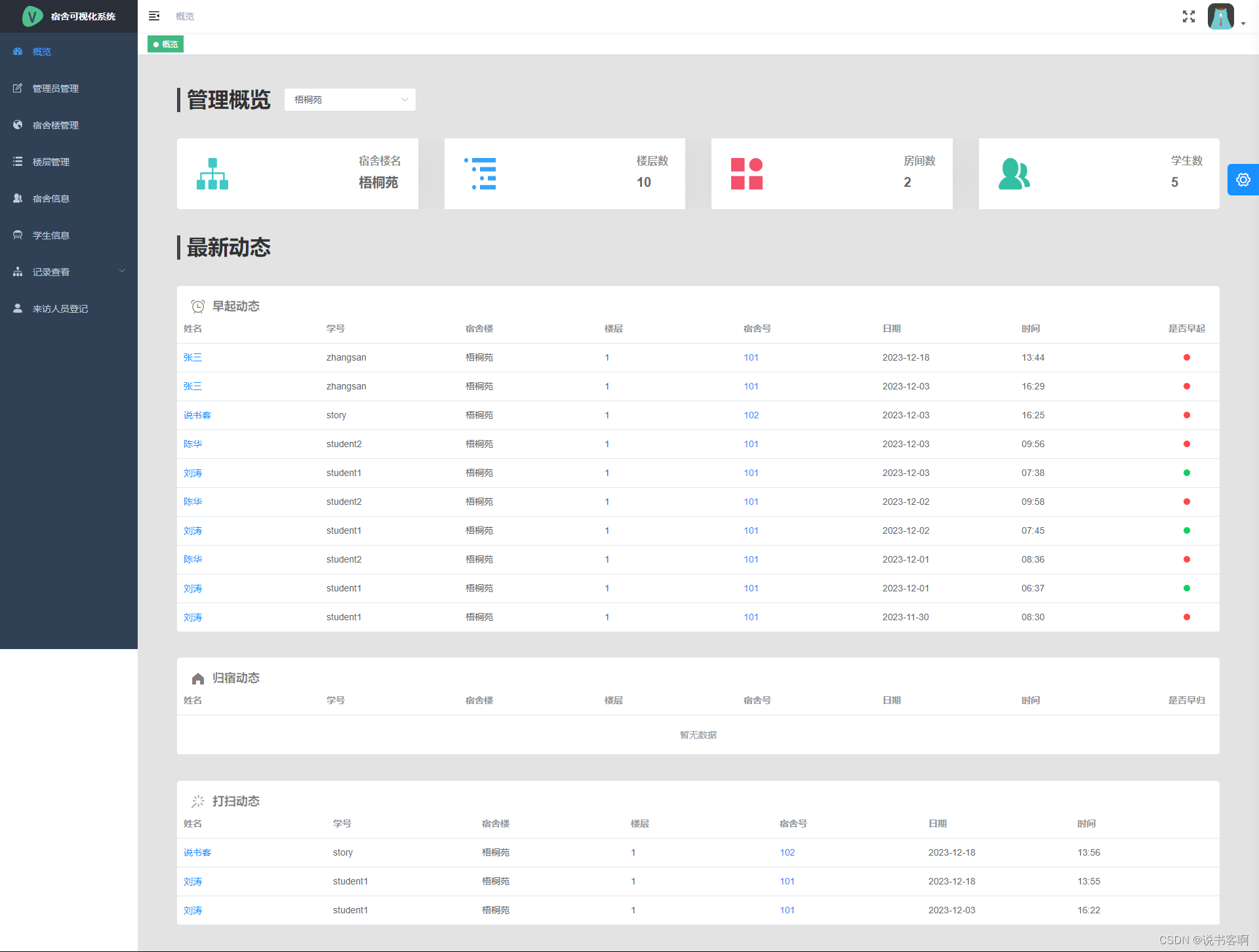Expand the 记录查看 submenu
Image resolution: width=1259 pixels, height=952 pixels.
point(69,272)
